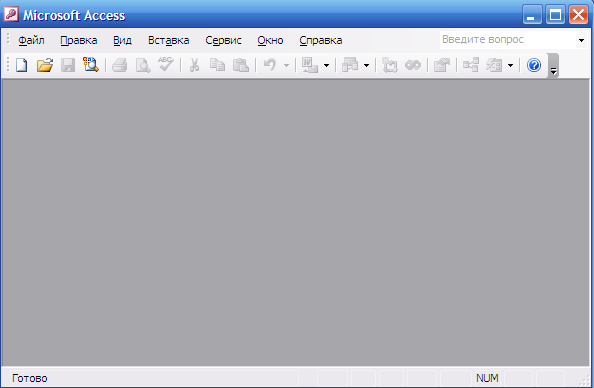Click the Analyze icon
The image size is (594, 388).
coord(350,65)
